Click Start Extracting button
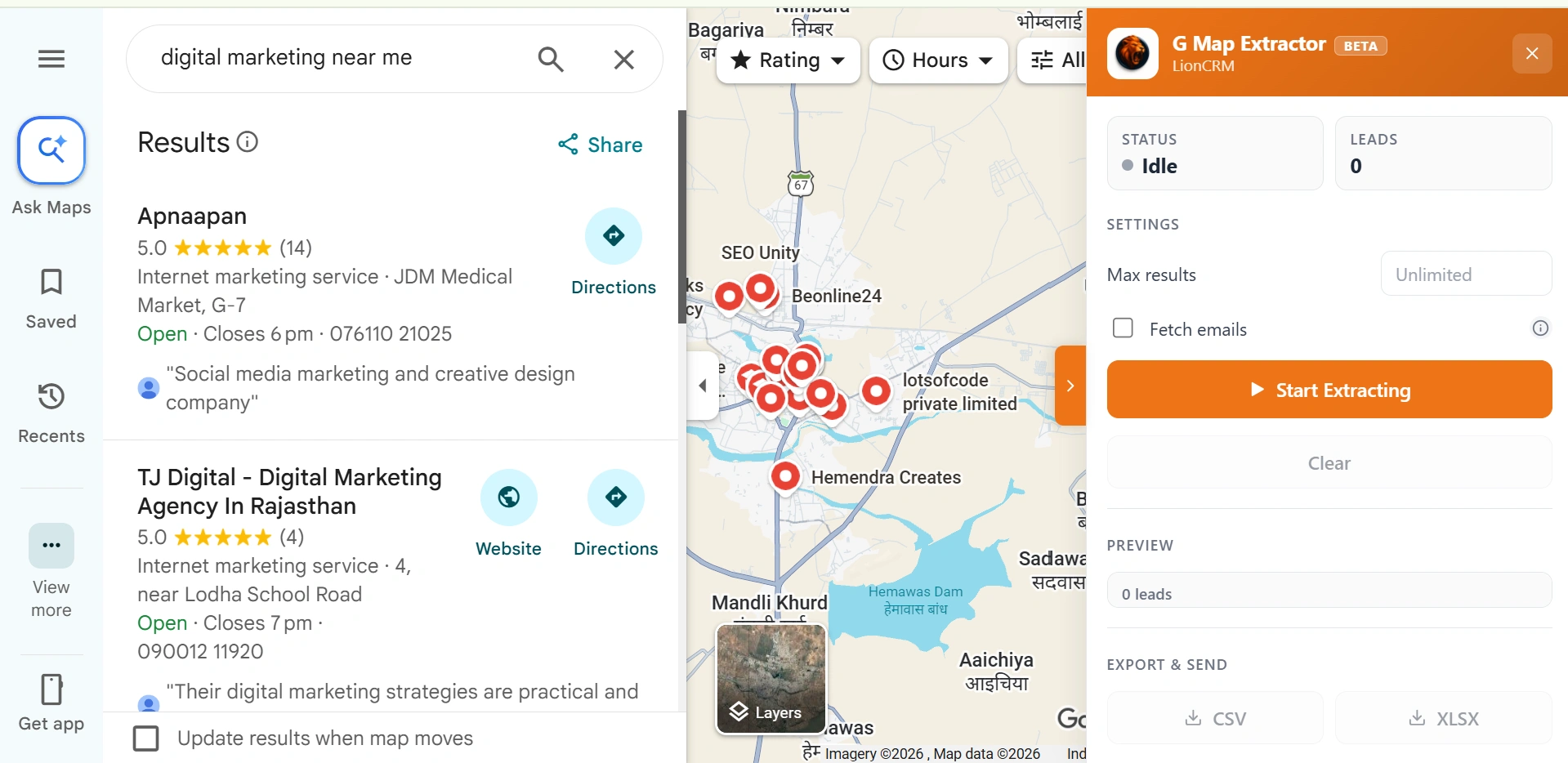The height and width of the screenshot is (763, 1568). point(1329,390)
